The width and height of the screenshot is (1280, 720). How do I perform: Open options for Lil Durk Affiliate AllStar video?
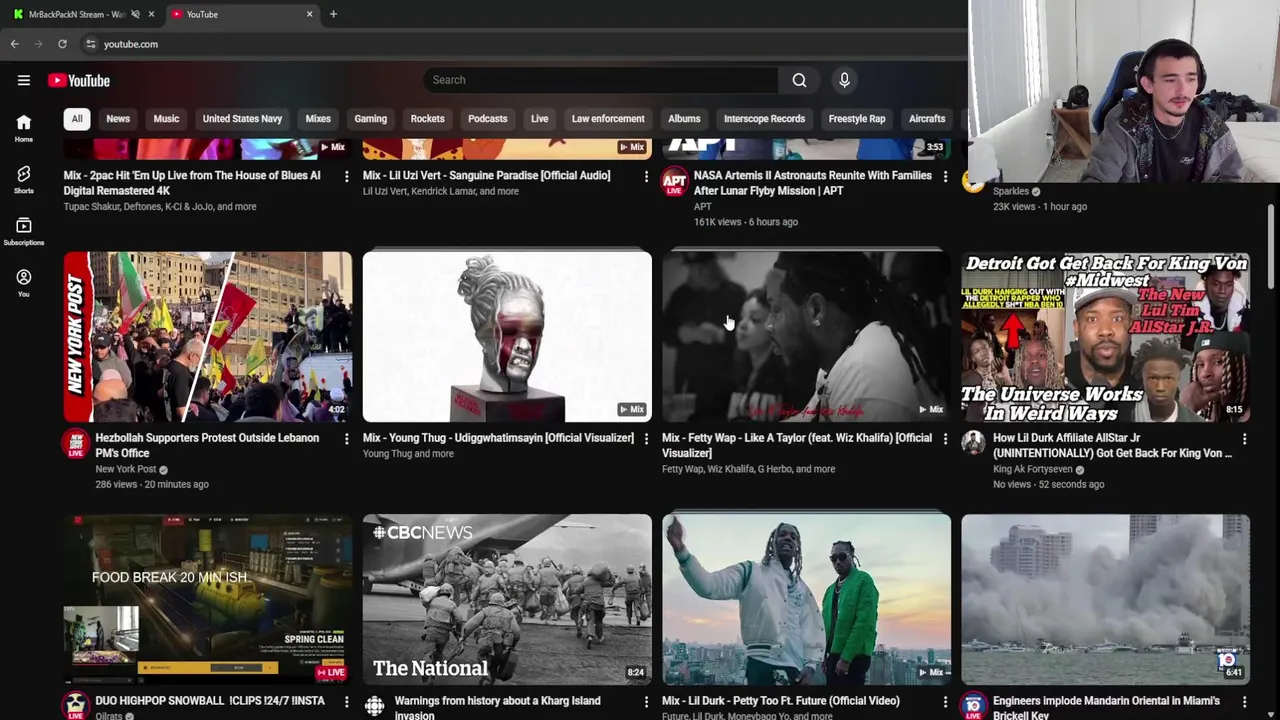pos(1244,439)
